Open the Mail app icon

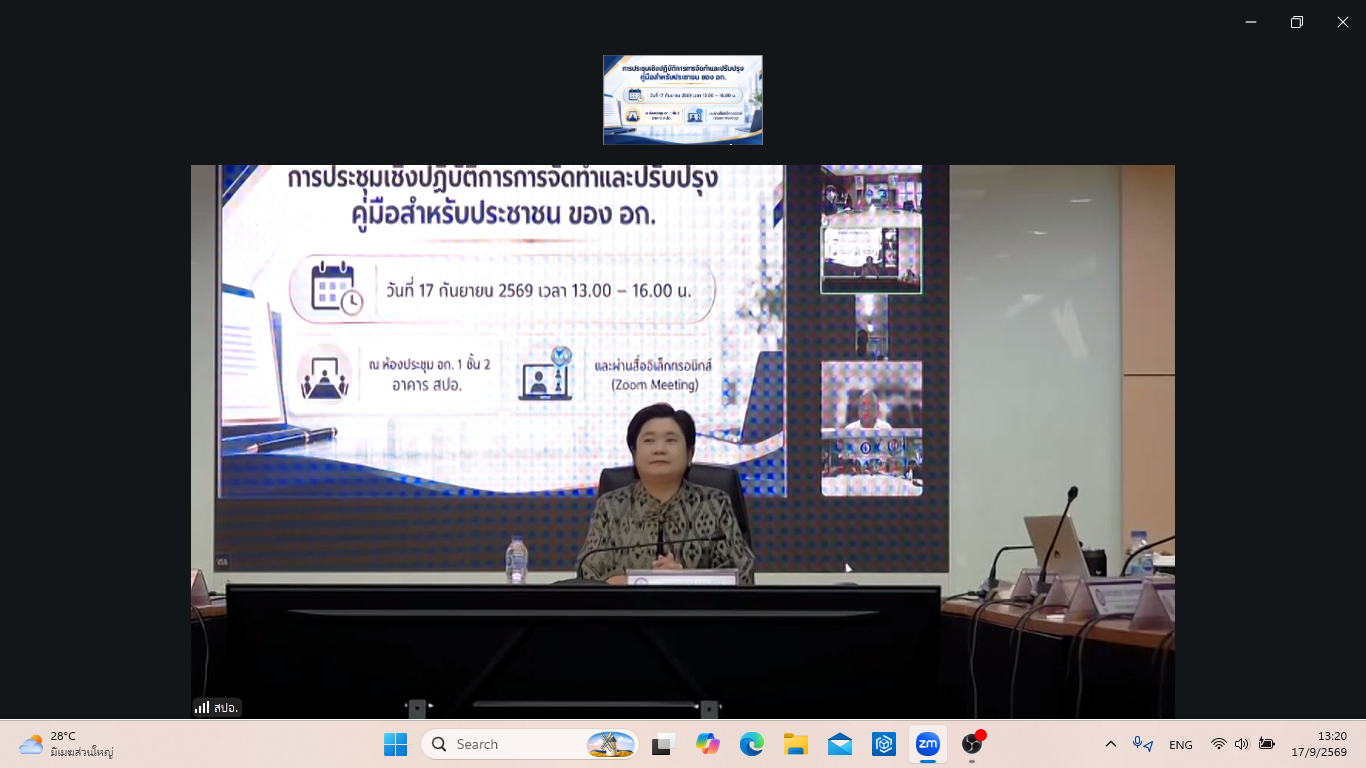tap(840, 744)
